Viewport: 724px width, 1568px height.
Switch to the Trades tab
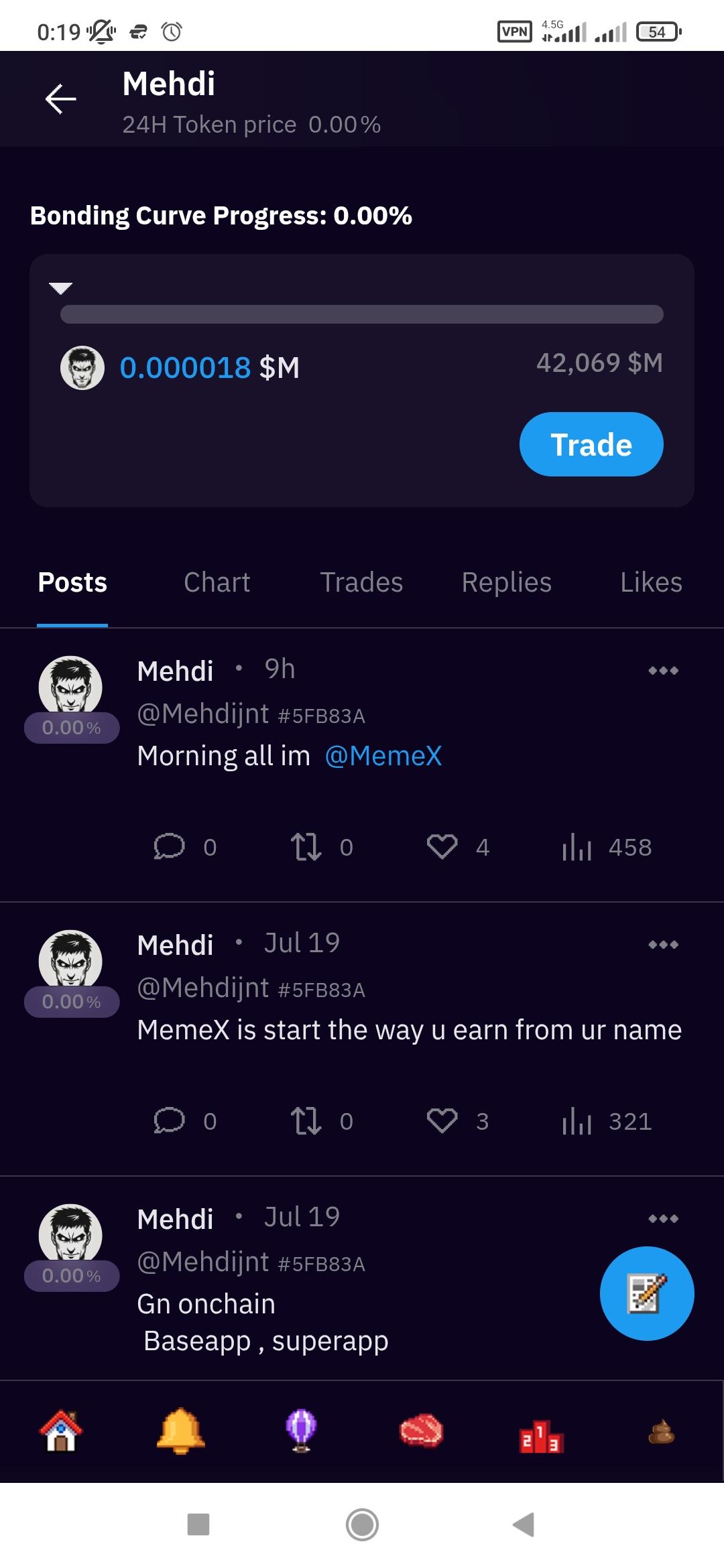point(361,582)
